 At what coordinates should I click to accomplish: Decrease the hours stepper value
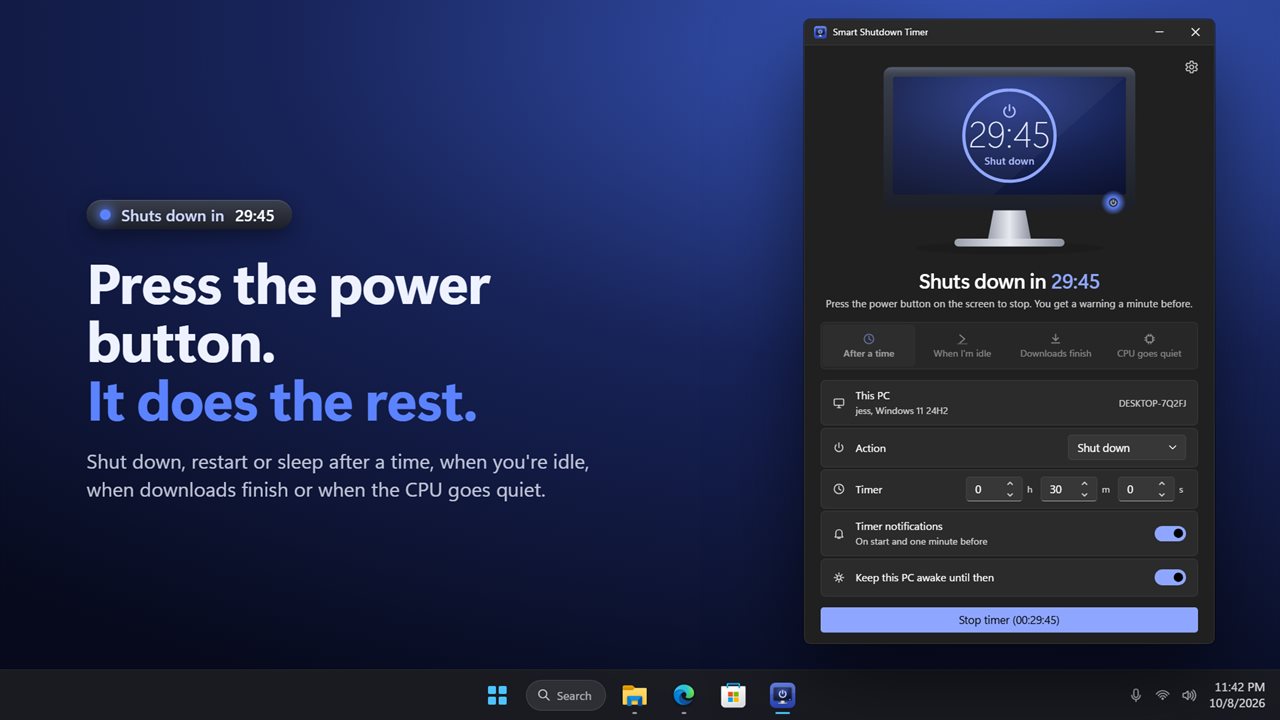(1009, 495)
